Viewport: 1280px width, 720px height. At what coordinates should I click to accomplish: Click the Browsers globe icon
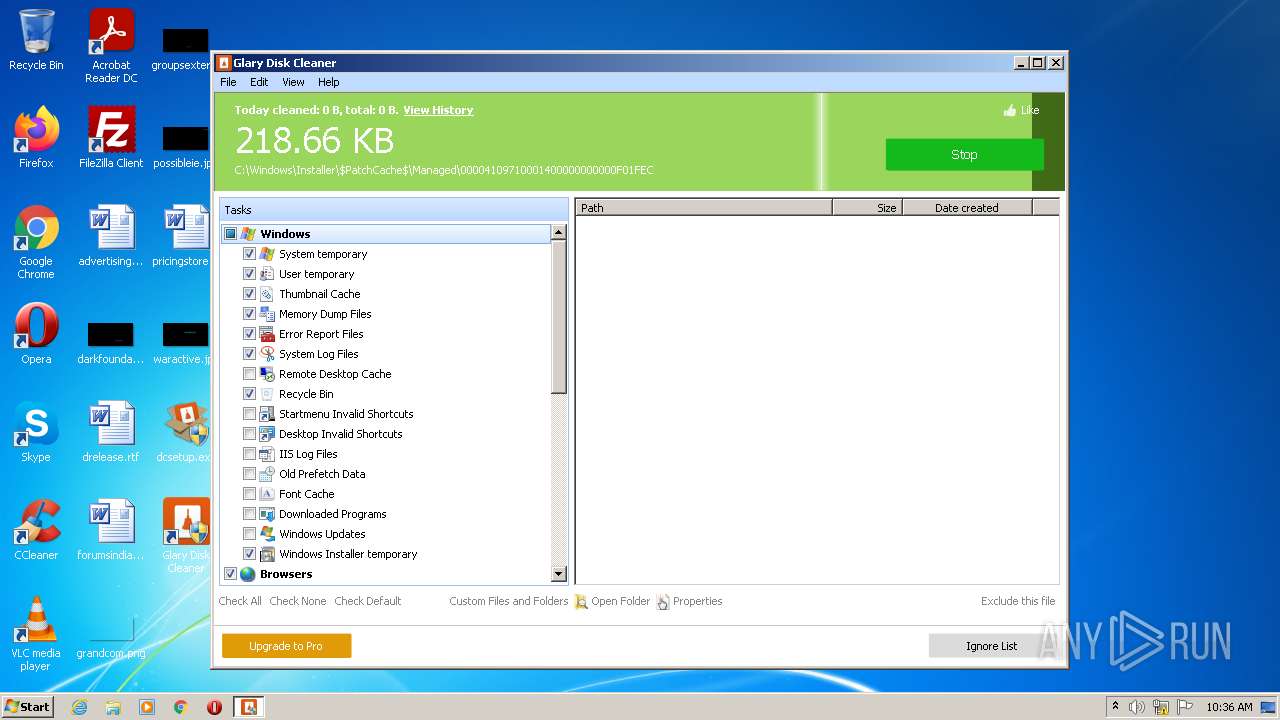[248, 574]
